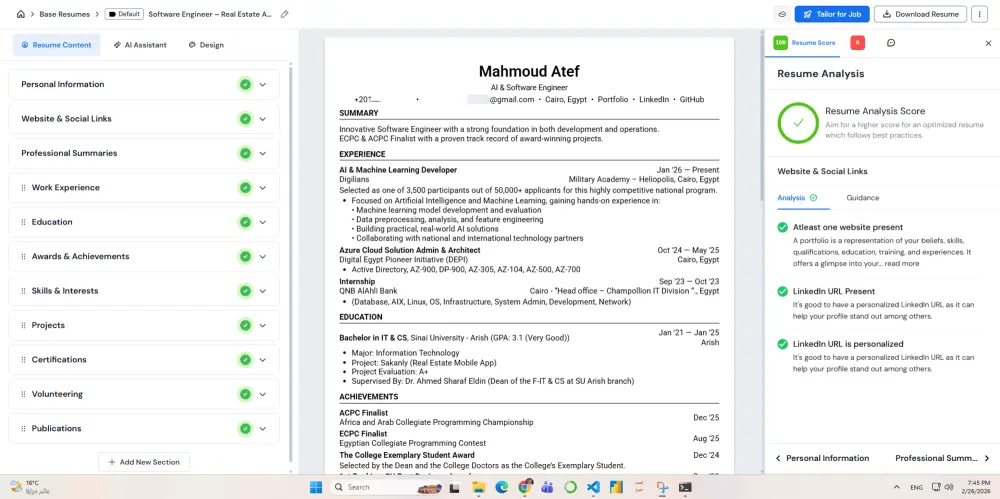Click the Publications drag handle
This screenshot has height=499, width=1000.
coord(24,429)
